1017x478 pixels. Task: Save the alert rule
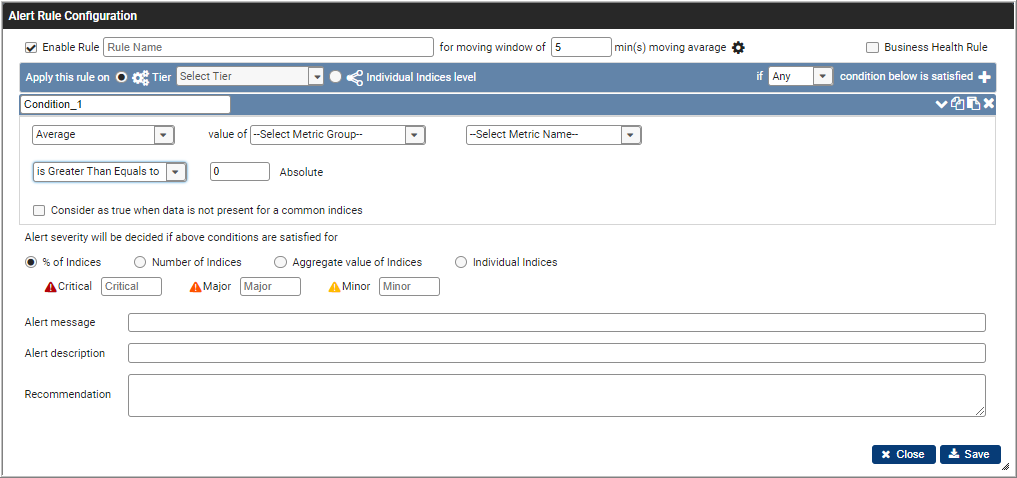(970, 454)
